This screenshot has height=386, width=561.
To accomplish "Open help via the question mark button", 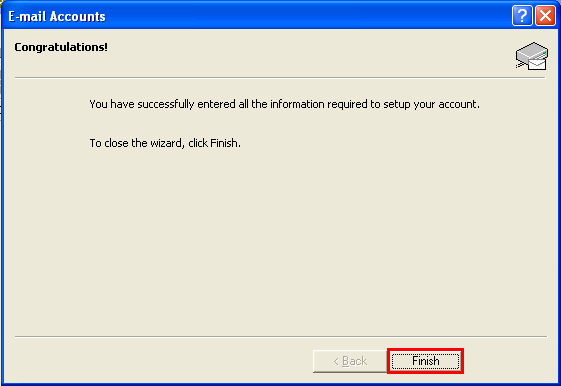I will (522, 16).
